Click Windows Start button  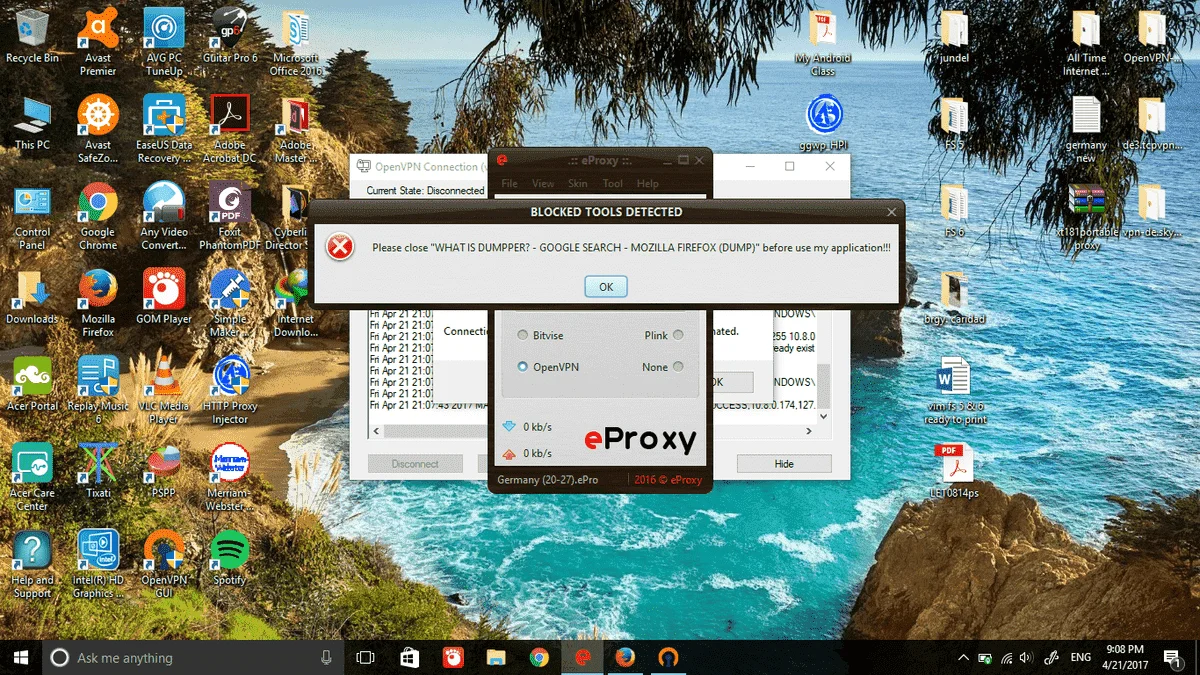[x=20, y=657]
